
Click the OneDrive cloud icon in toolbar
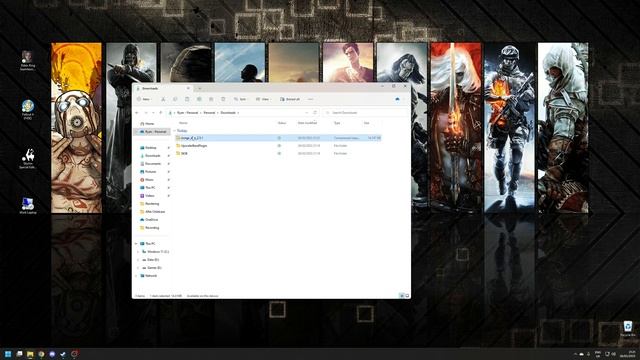[x=397, y=99]
